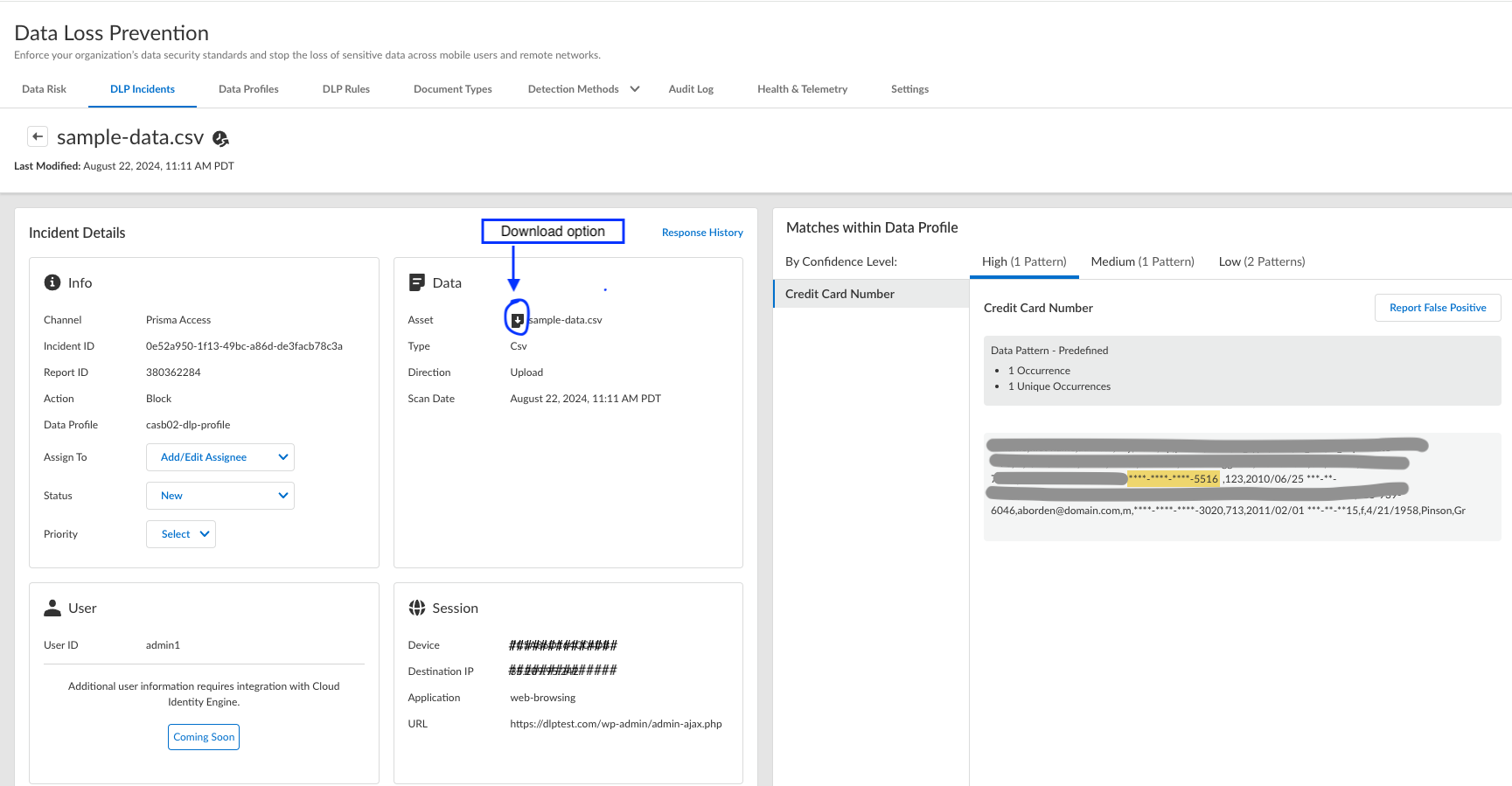Switch to the Data Risk tab
This screenshot has width=1512, height=786.
tap(44, 89)
